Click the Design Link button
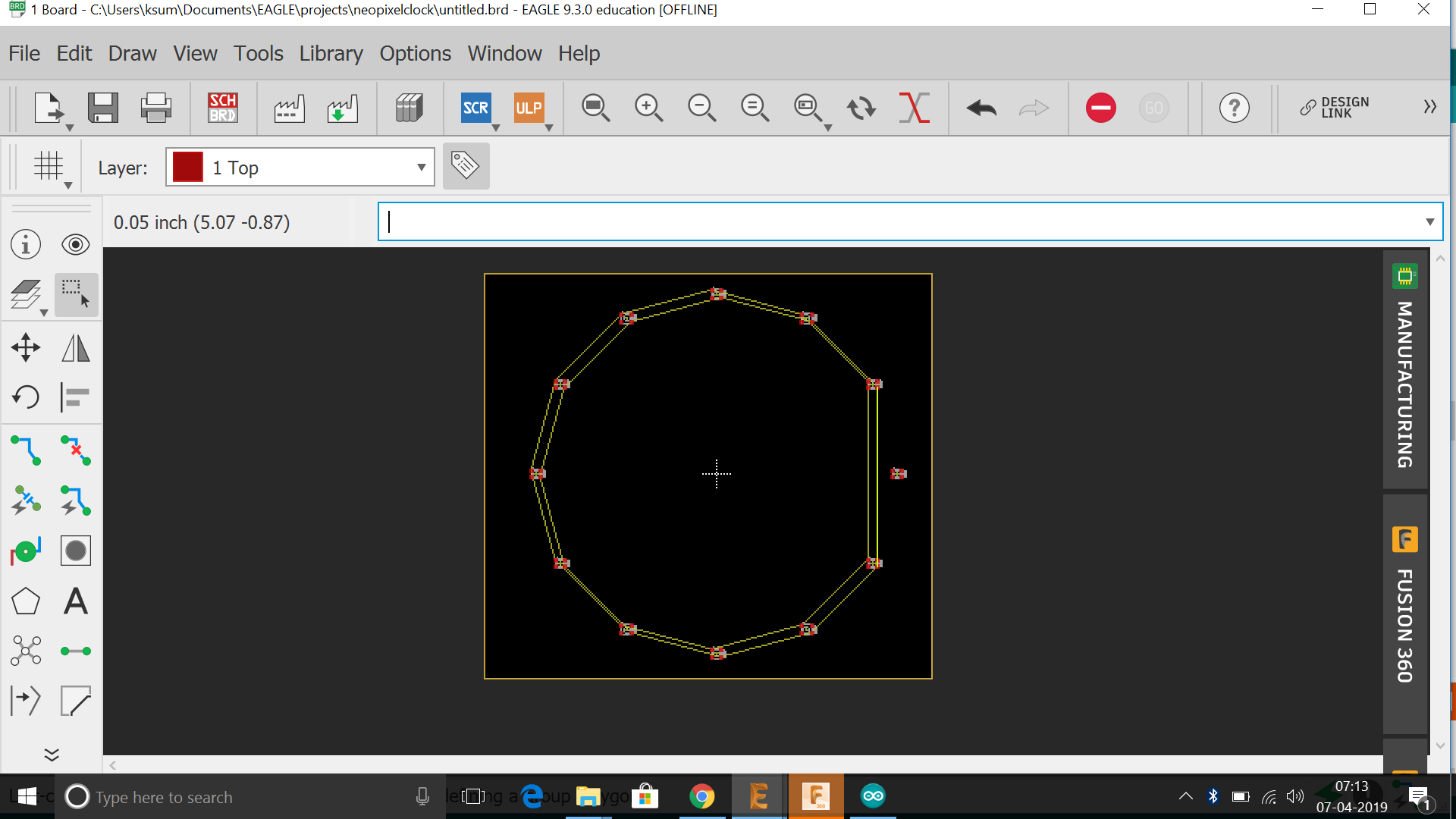The image size is (1456, 819). (x=1335, y=108)
